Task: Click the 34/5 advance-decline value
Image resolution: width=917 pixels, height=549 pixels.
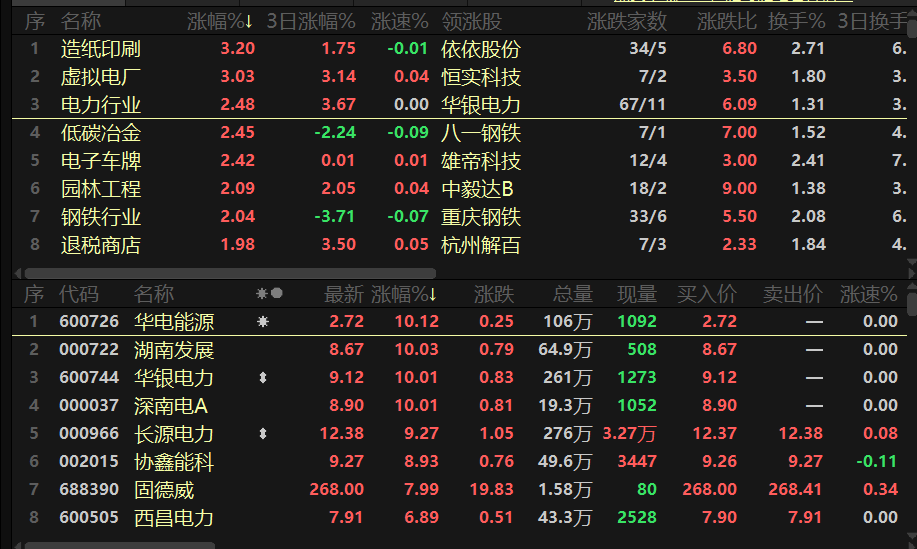Action: pos(647,49)
